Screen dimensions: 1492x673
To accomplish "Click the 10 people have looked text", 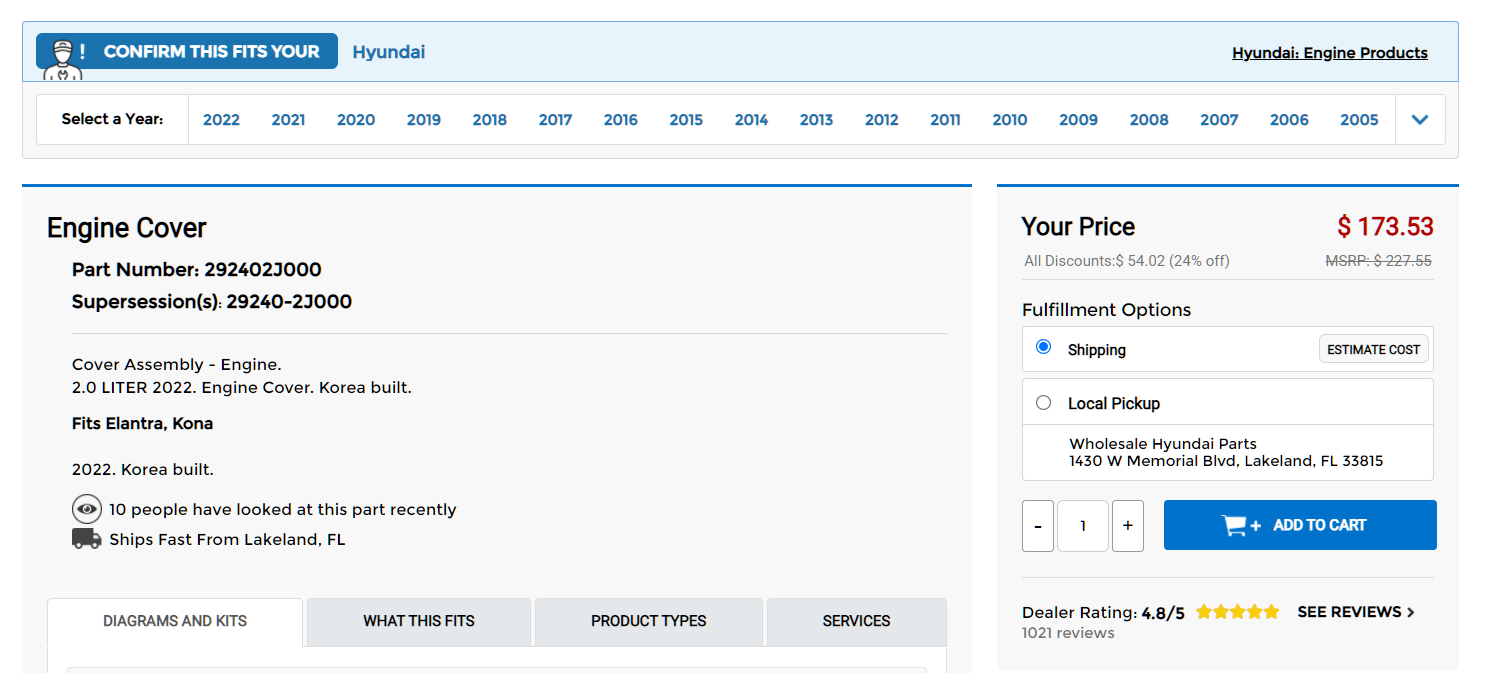I will [282, 510].
